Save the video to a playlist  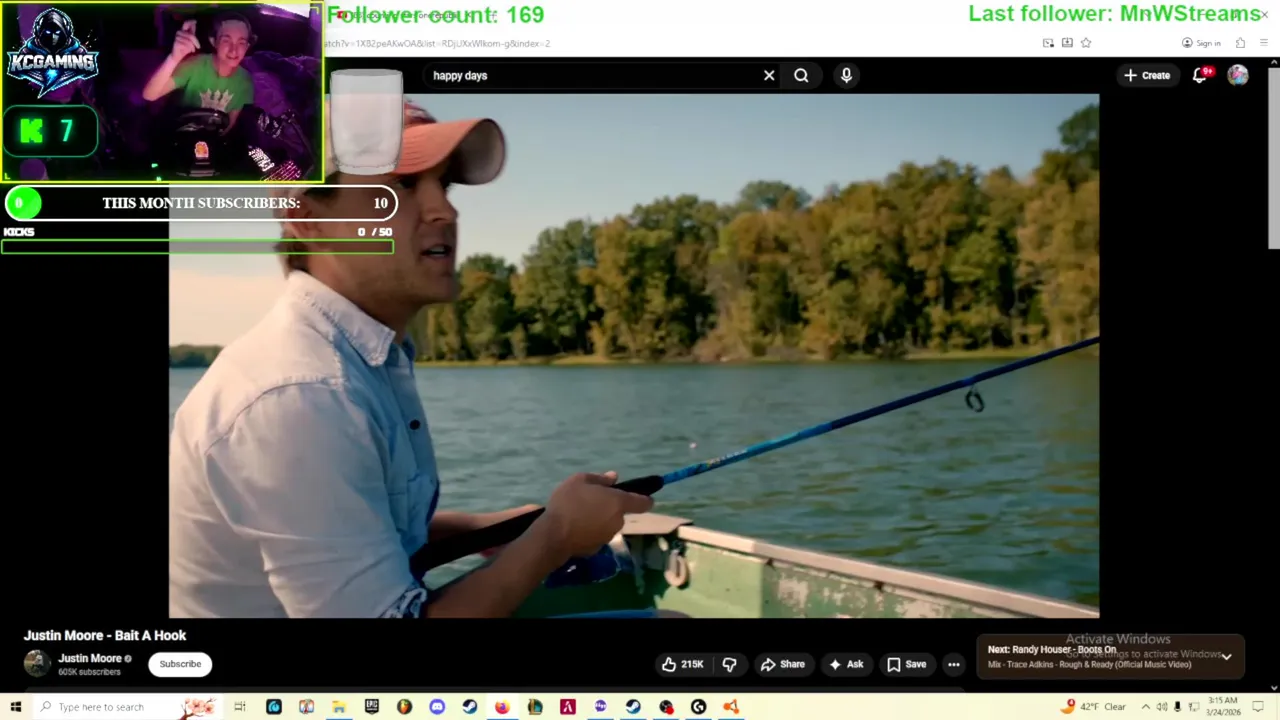tap(906, 664)
